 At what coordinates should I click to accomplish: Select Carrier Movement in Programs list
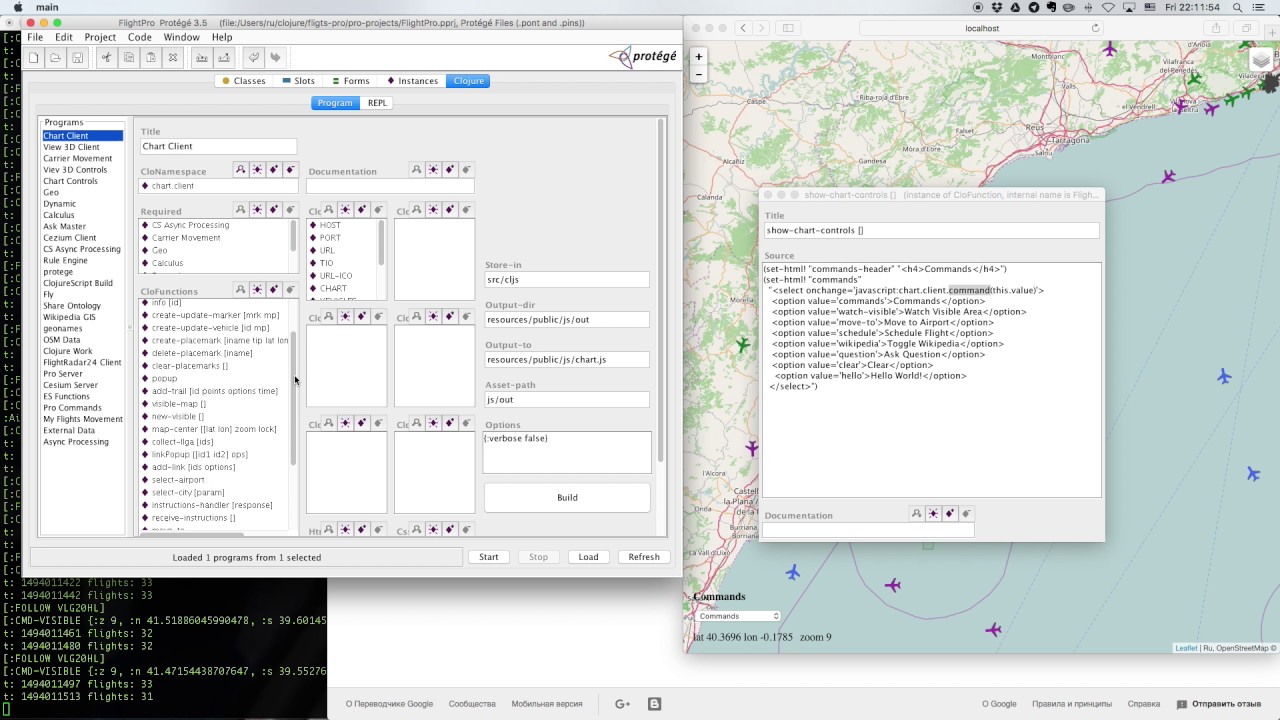pos(77,158)
